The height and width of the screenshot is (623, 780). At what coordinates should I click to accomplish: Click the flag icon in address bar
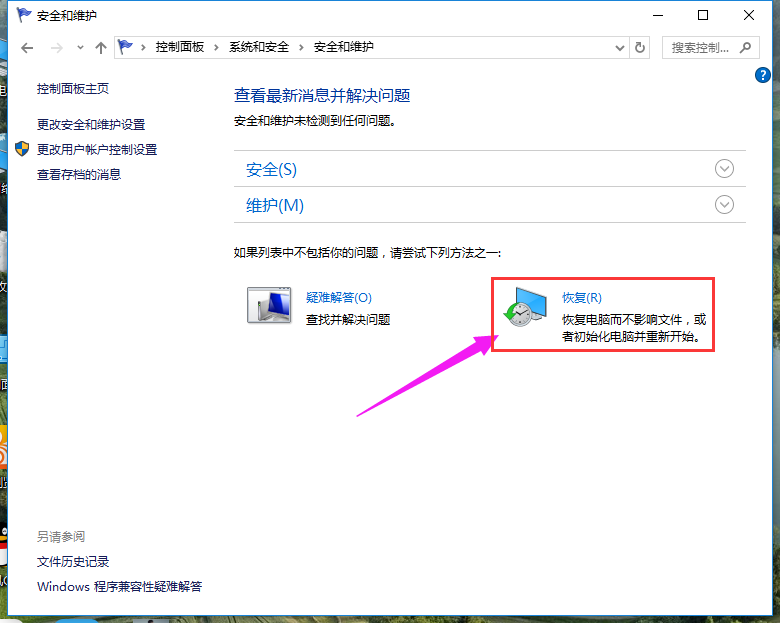click(x=127, y=48)
